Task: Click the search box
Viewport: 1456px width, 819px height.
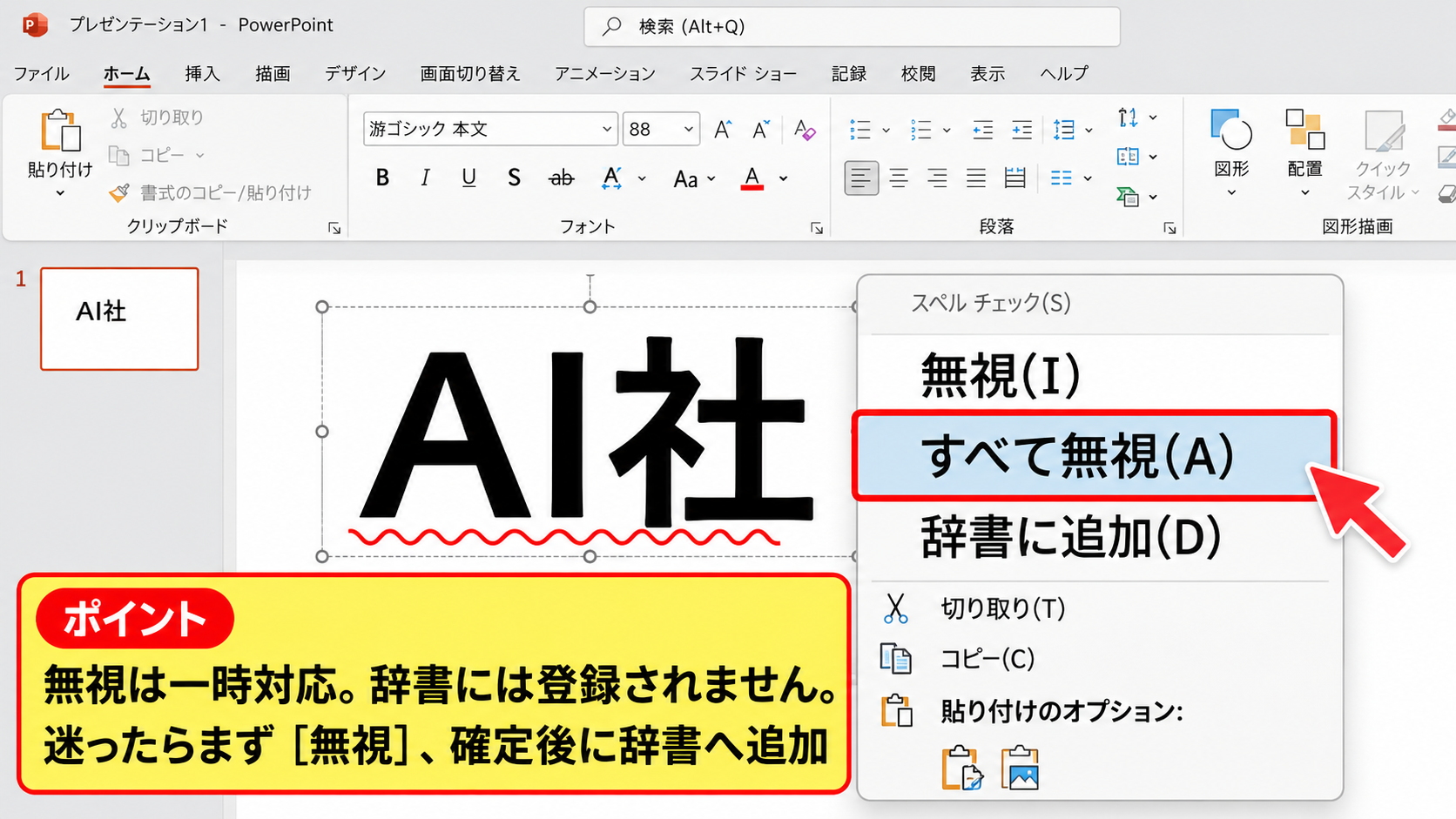Action: click(x=852, y=27)
